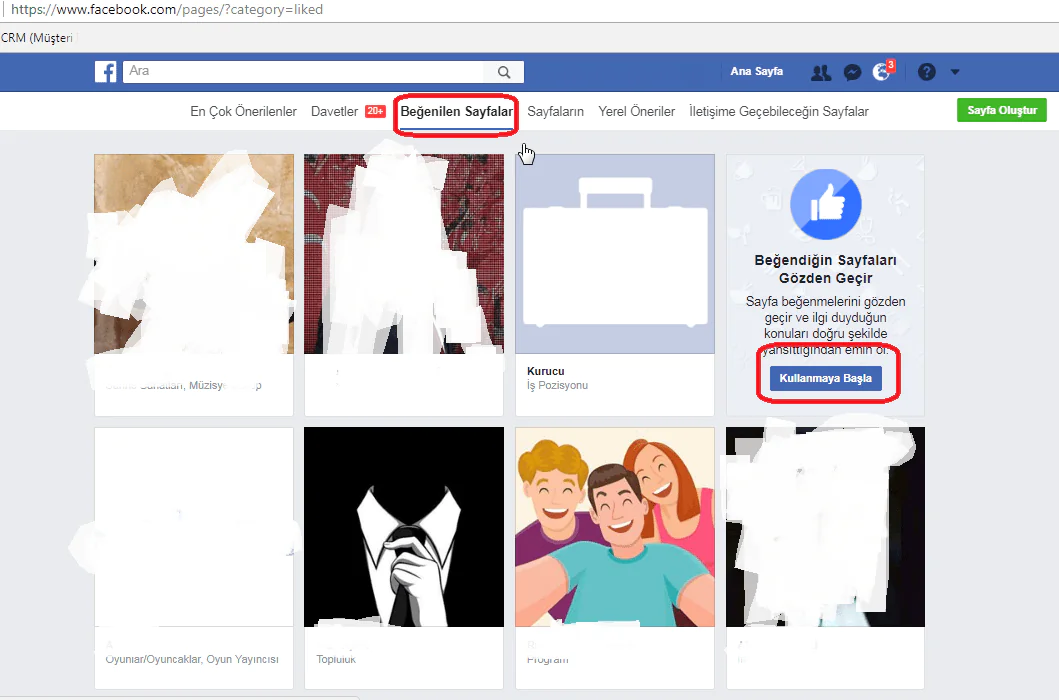
Task: Open the Kurucu page thumbnail
Action: [614, 253]
